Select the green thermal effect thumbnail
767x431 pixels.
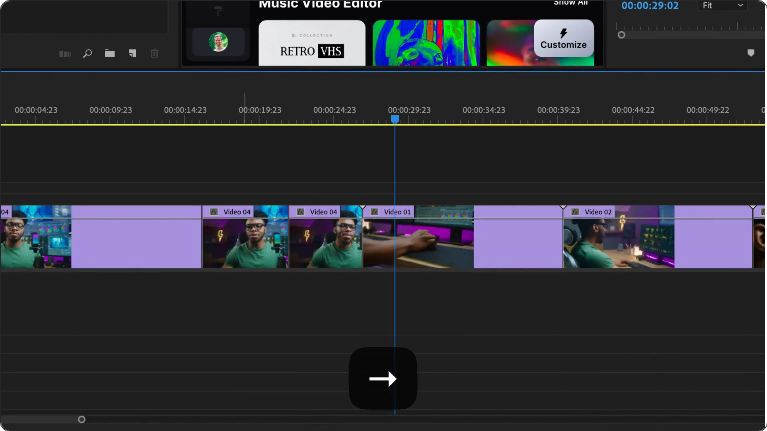click(426, 44)
